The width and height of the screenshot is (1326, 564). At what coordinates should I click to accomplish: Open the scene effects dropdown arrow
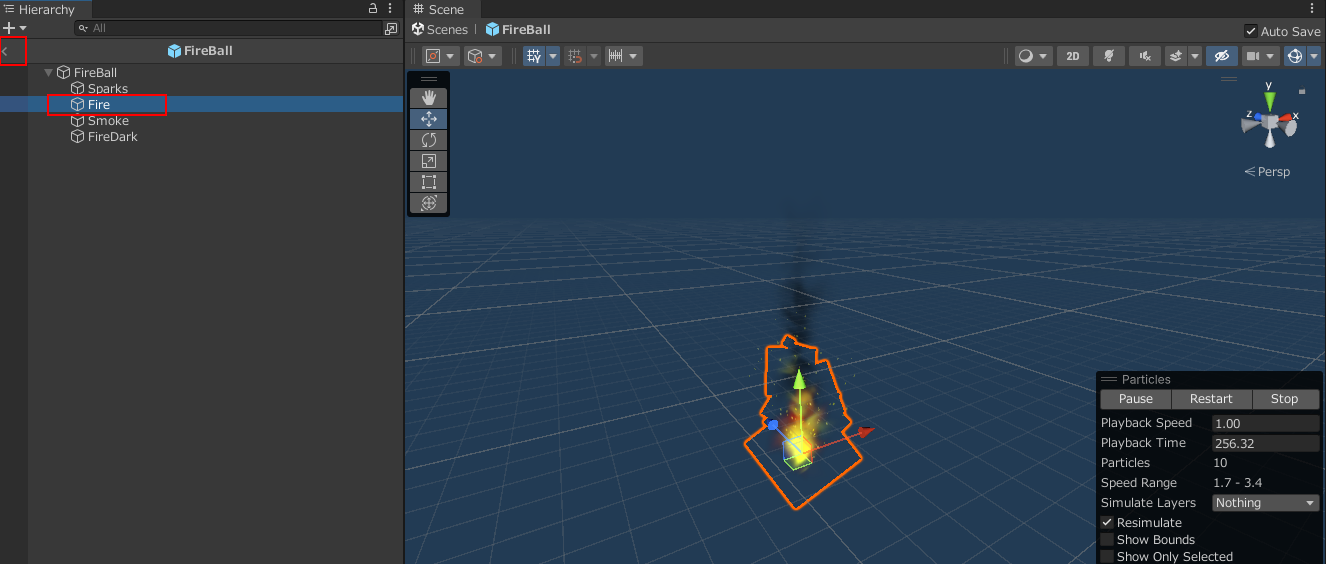click(1195, 57)
